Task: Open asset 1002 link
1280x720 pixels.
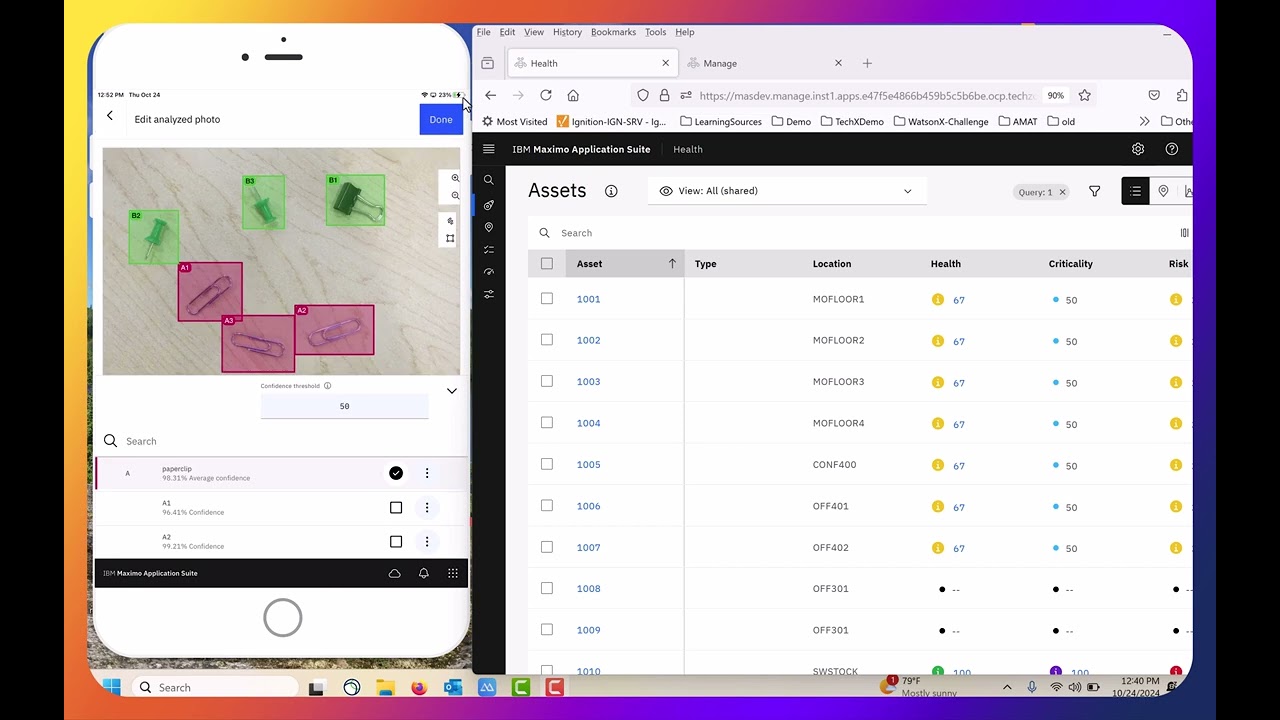Action: pos(588,340)
